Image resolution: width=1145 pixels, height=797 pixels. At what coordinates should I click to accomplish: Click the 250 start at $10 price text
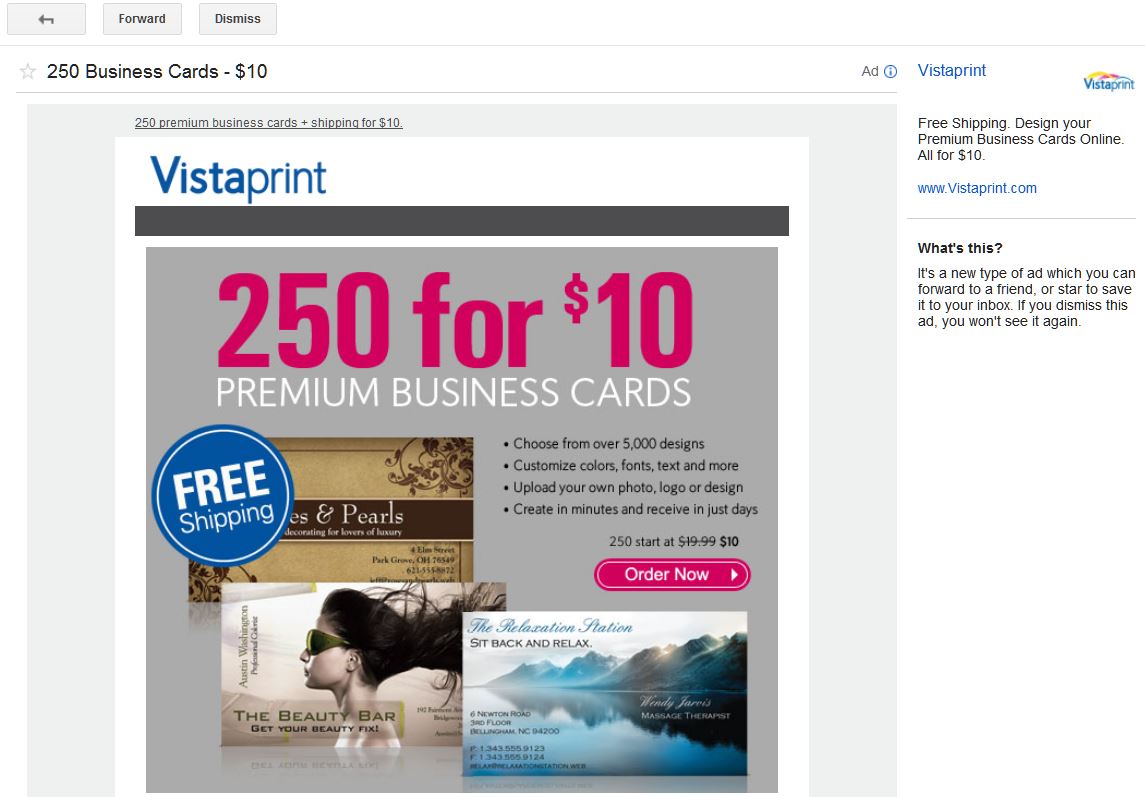click(x=673, y=541)
